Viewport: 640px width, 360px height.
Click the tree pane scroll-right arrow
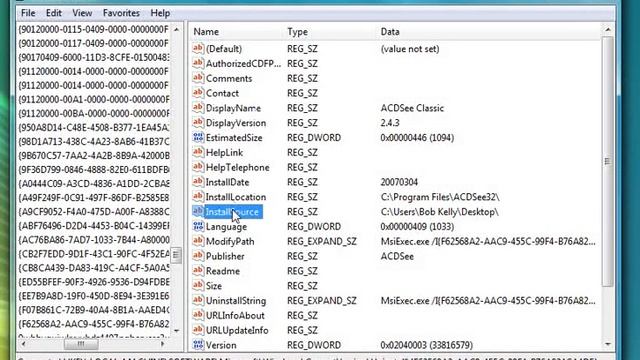162,344
